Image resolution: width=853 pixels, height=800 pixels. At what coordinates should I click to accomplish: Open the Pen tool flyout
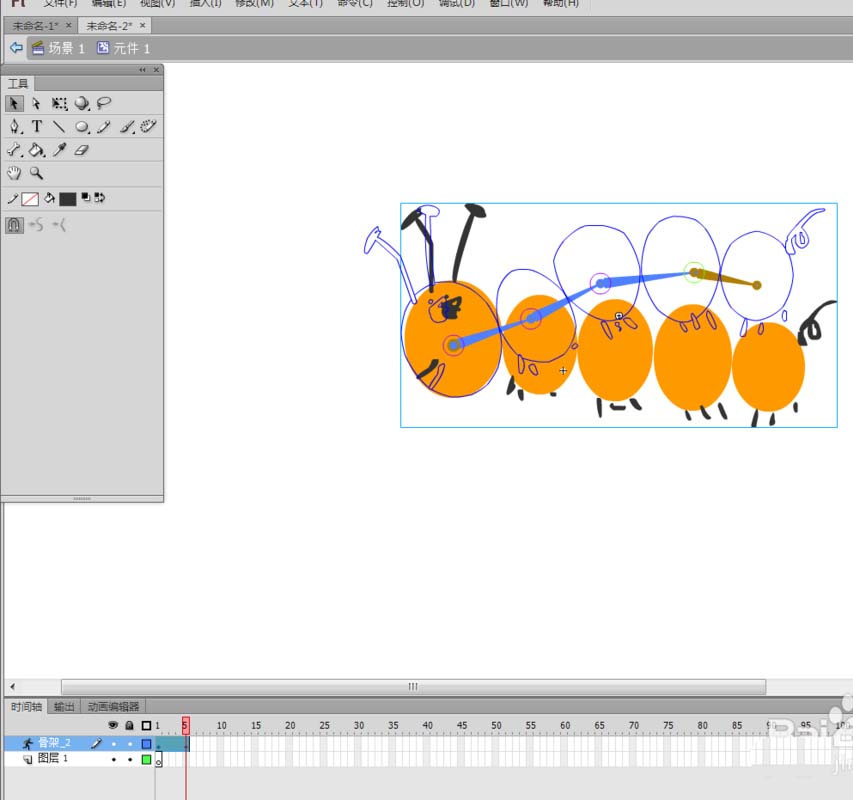pyautogui.click(x=14, y=127)
